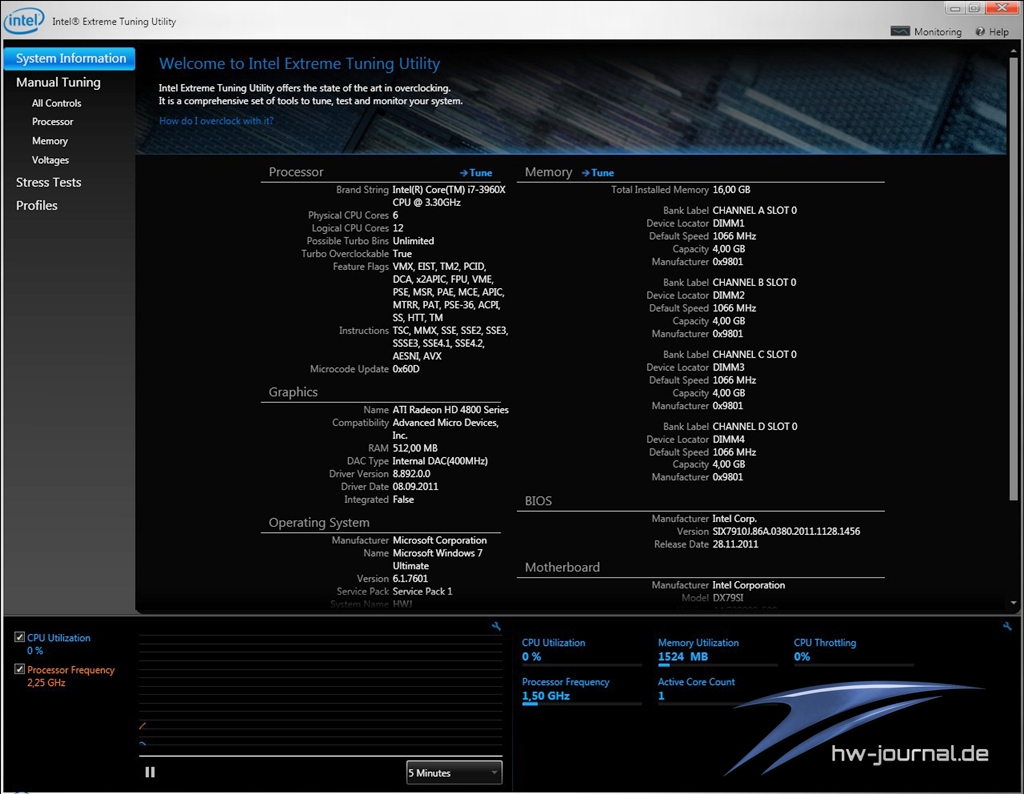Click the 2,25 GHz legend value
Image resolution: width=1024 pixels, height=794 pixels.
(46, 683)
